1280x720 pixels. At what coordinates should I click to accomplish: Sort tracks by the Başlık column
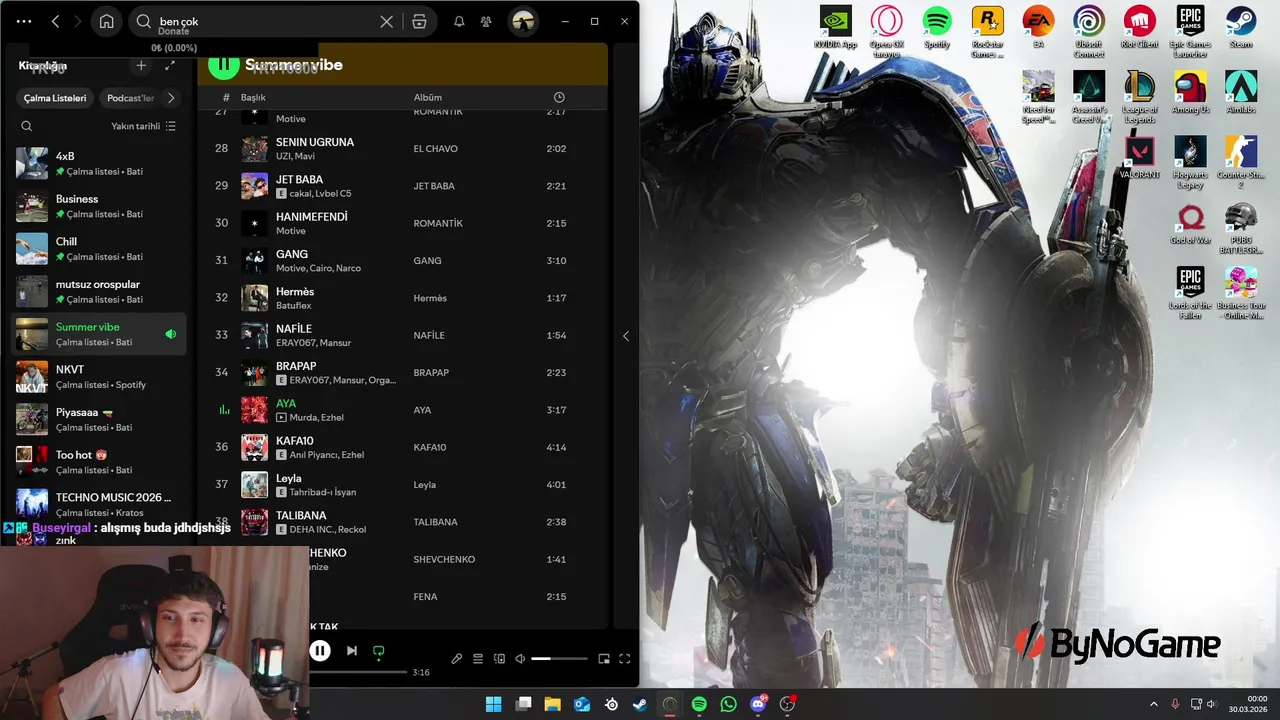[x=253, y=97]
